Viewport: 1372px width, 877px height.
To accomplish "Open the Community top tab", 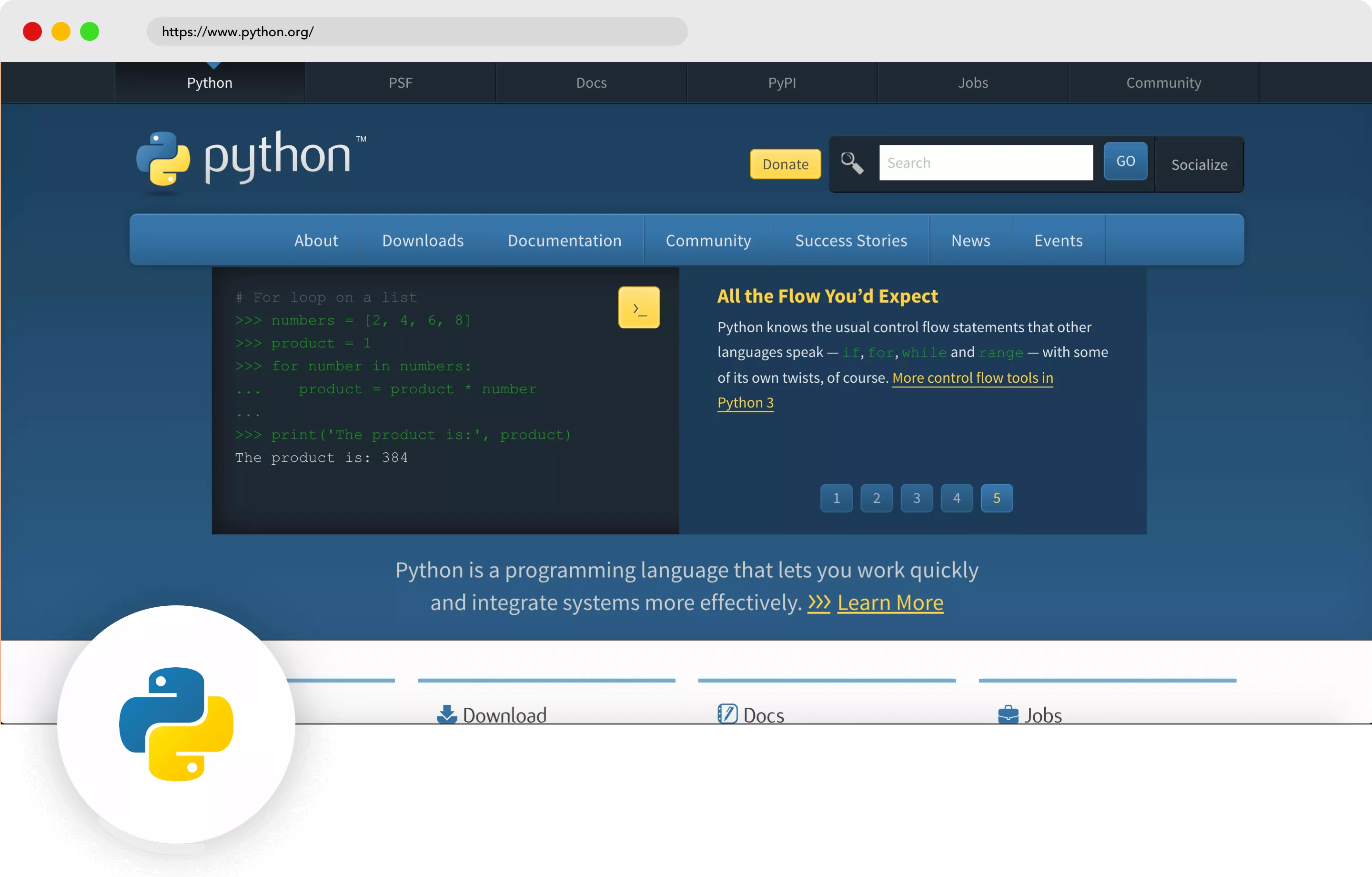I will 1163,82.
